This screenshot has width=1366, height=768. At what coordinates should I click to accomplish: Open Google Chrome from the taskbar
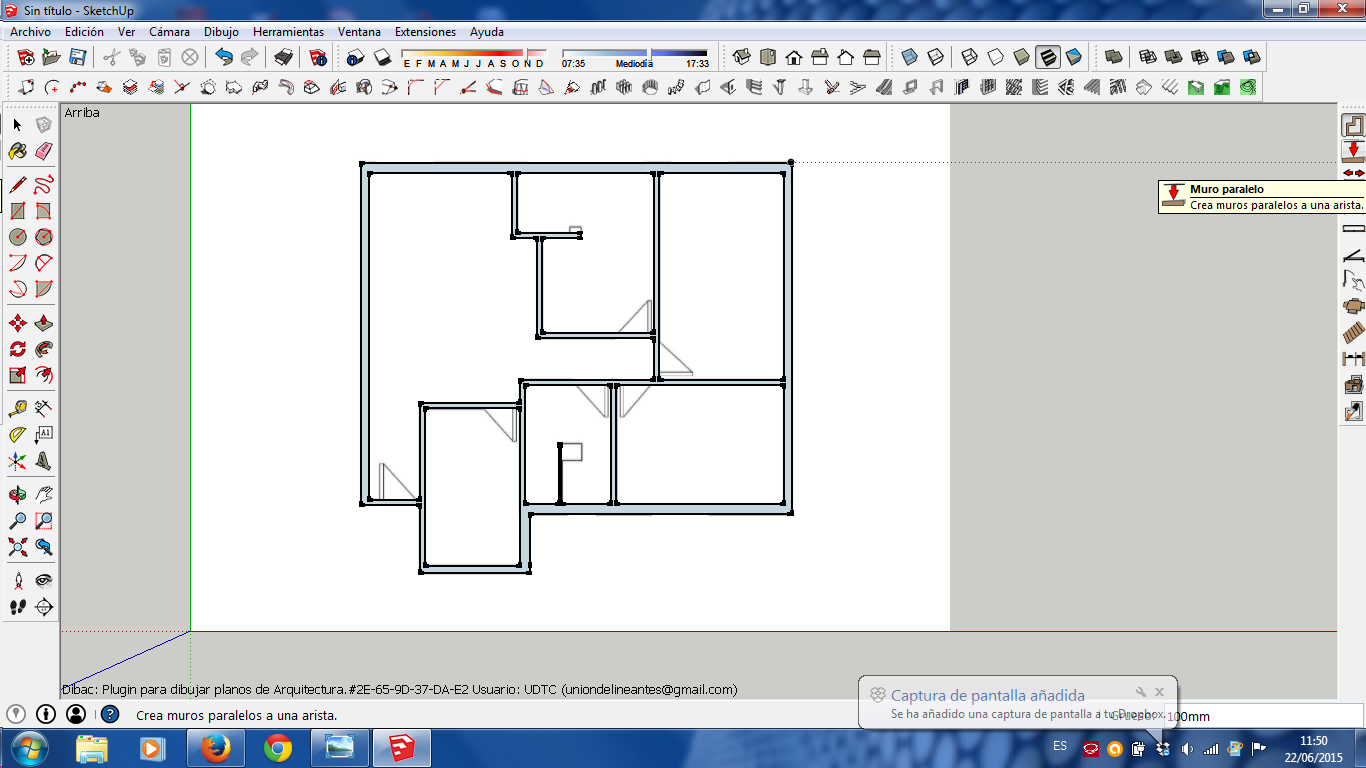point(278,748)
